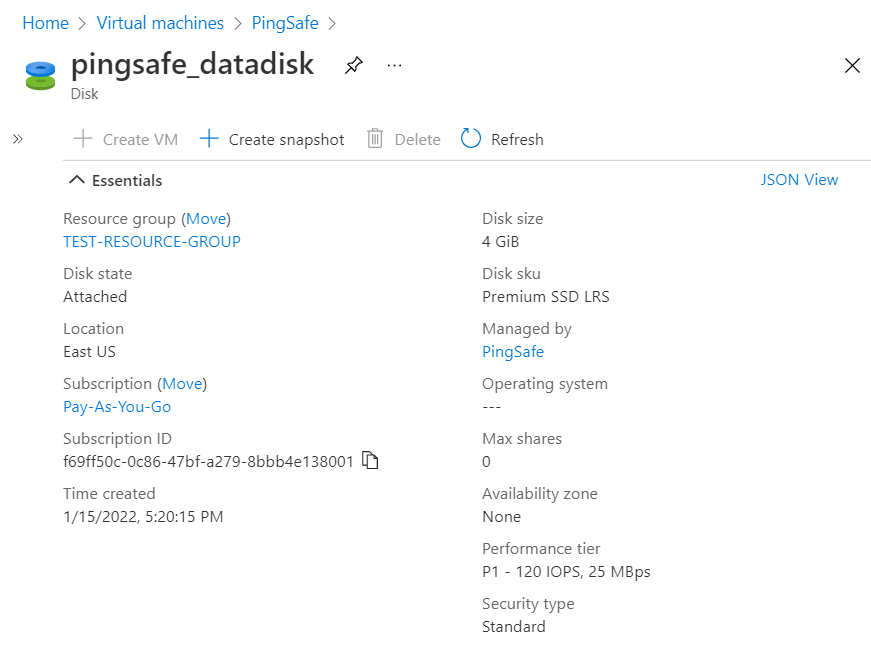The width and height of the screenshot is (871, 657).
Task: Click the Create snapshot button
Action: [x=272, y=139]
